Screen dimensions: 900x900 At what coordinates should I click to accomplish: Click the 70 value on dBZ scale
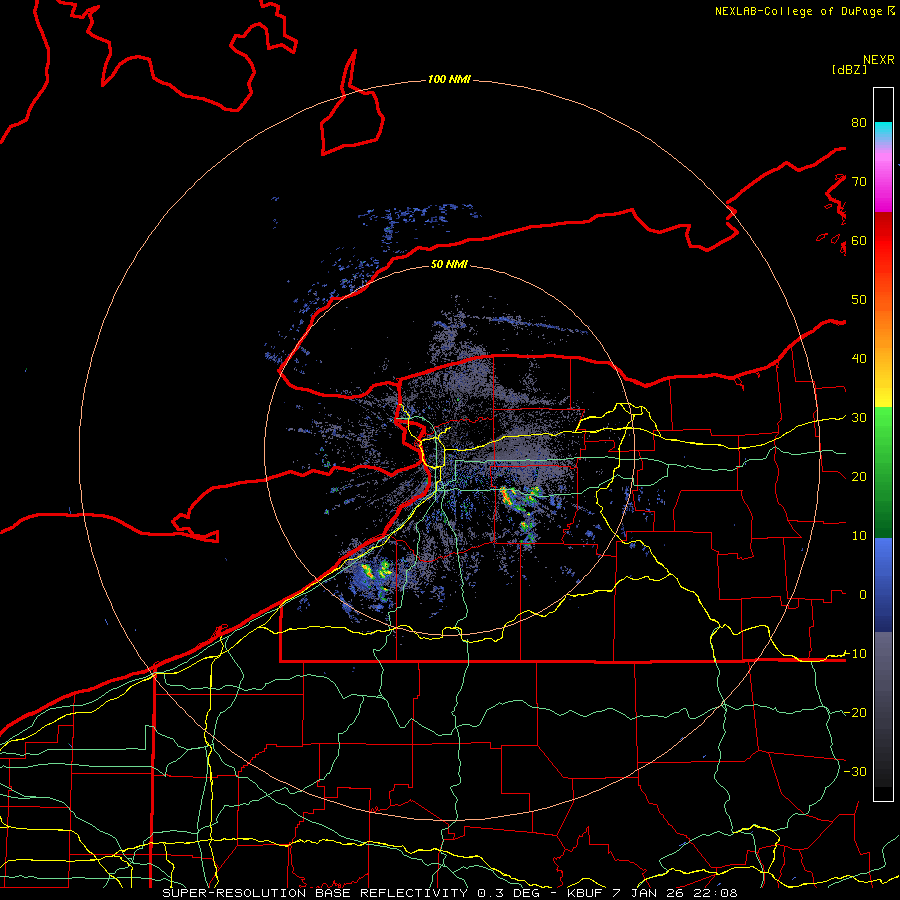(x=859, y=182)
